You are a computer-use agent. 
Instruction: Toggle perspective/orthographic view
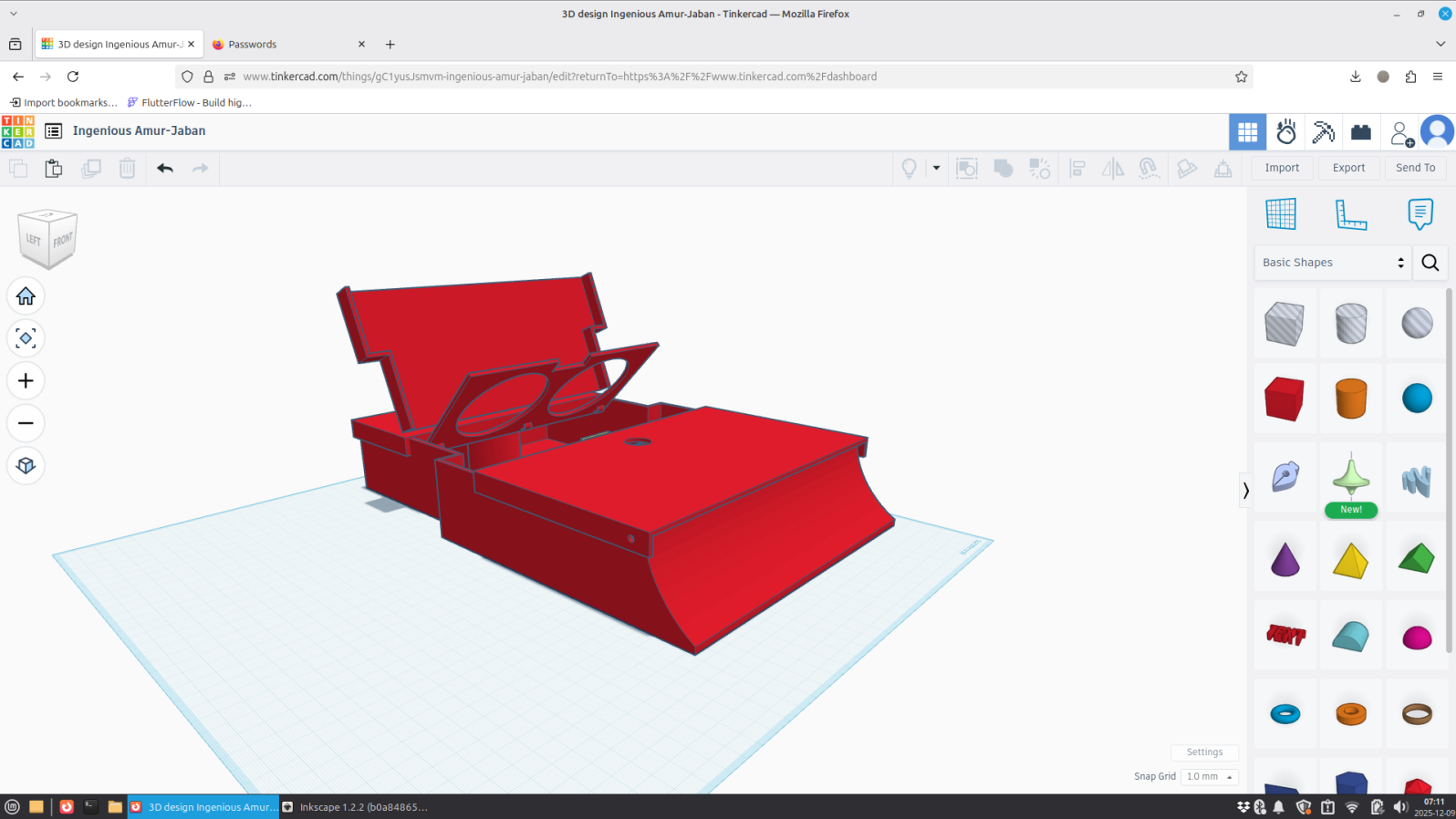click(26, 466)
